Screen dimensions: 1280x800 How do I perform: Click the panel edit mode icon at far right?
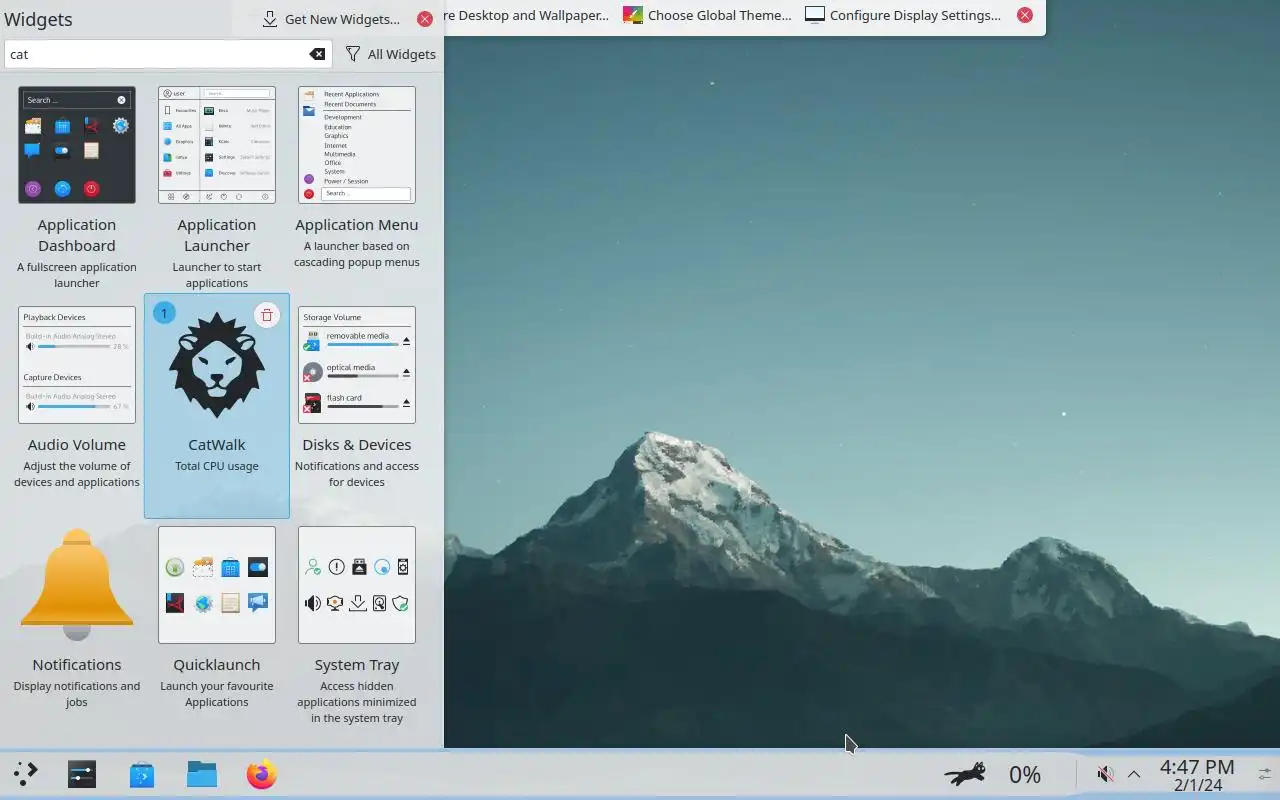coord(1265,774)
